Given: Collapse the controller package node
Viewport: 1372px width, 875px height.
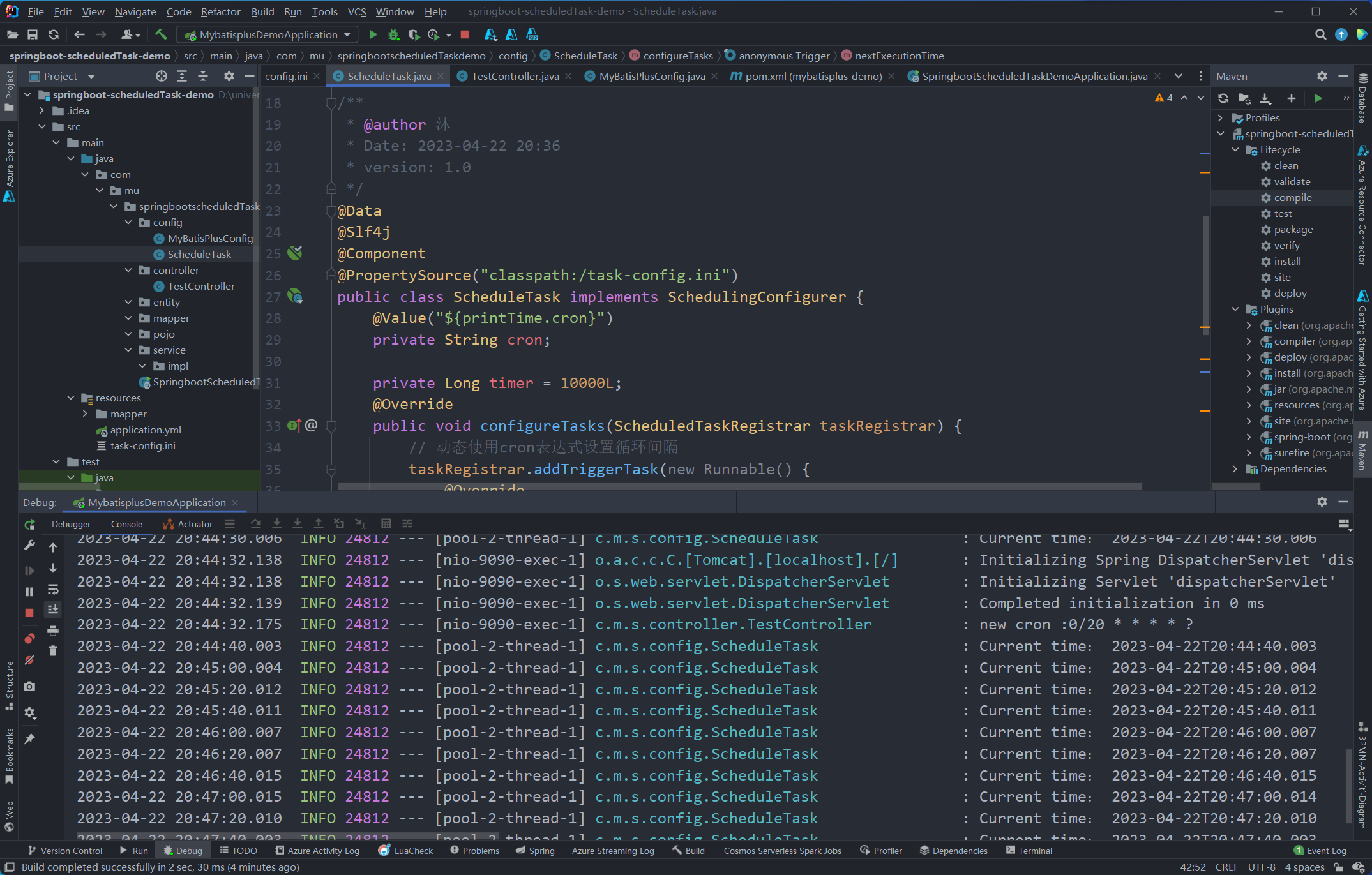Looking at the screenshot, I should (x=128, y=270).
